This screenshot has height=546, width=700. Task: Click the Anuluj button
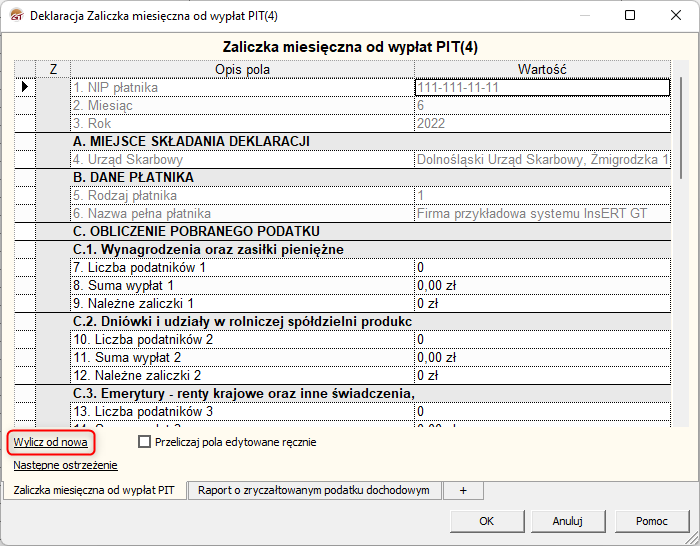point(567,521)
